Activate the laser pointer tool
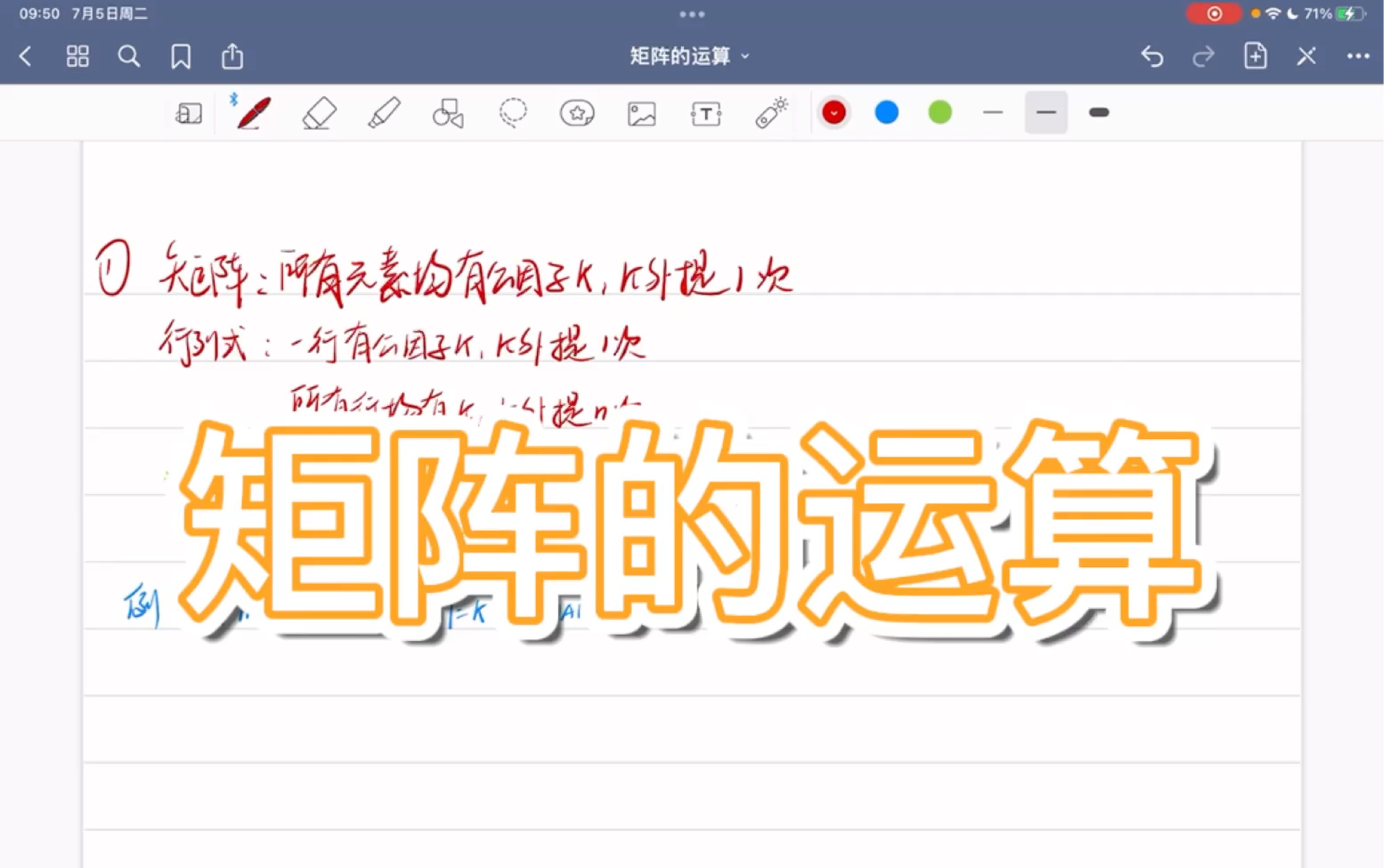Image resolution: width=1384 pixels, height=868 pixels. (770, 112)
